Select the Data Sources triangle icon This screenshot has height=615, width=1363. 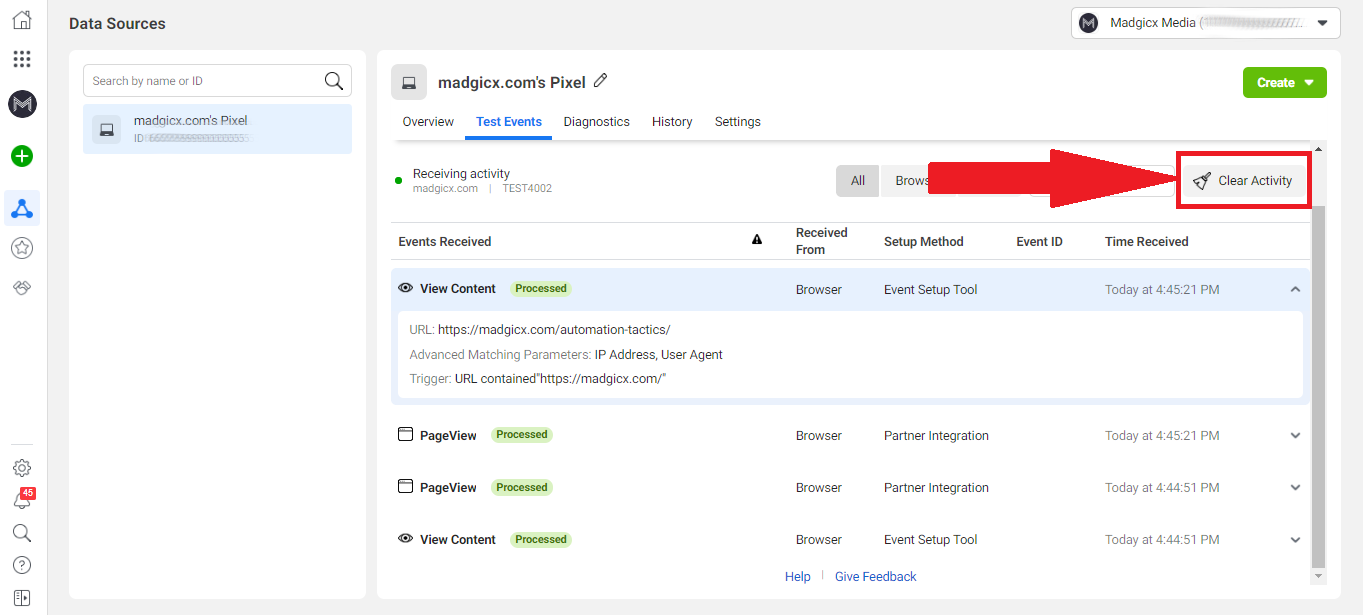(x=22, y=208)
